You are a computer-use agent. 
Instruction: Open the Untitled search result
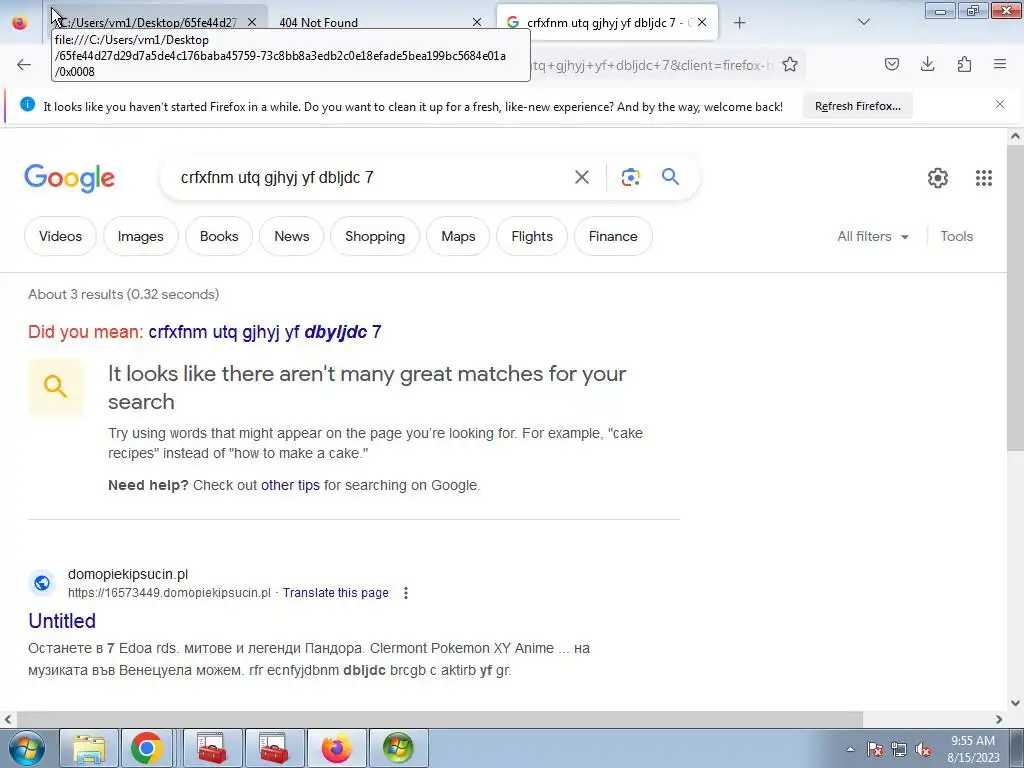point(62,620)
